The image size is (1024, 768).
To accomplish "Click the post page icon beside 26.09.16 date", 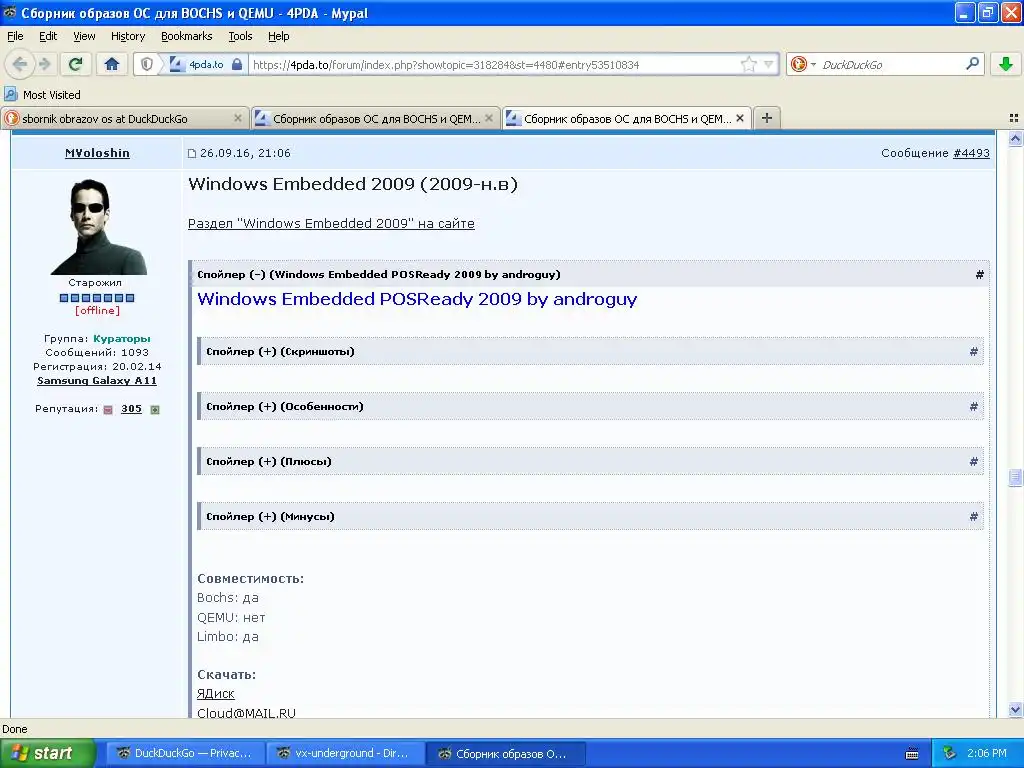I will [192, 153].
